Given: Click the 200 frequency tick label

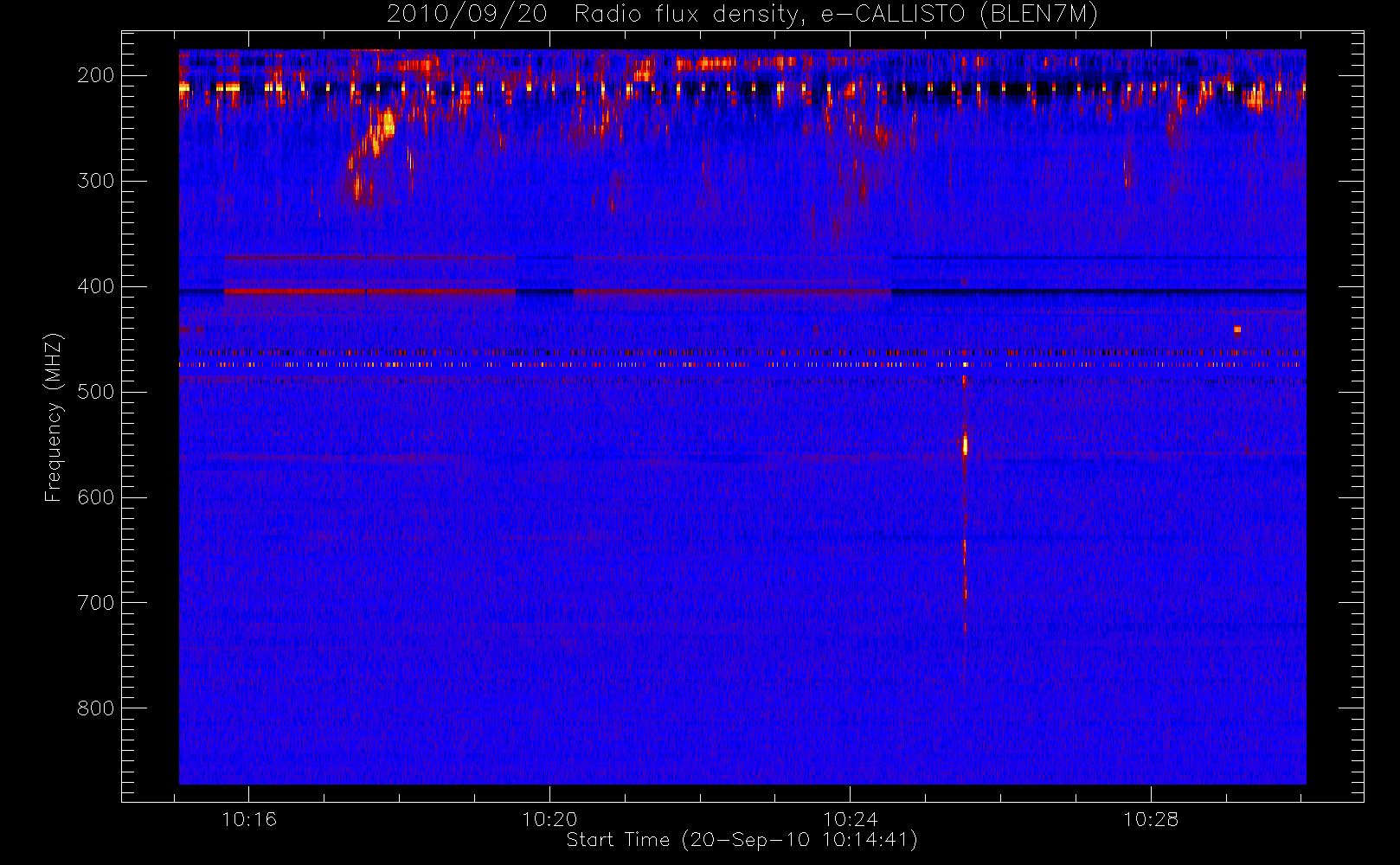Looking at the screenshot, I should 95,75.
